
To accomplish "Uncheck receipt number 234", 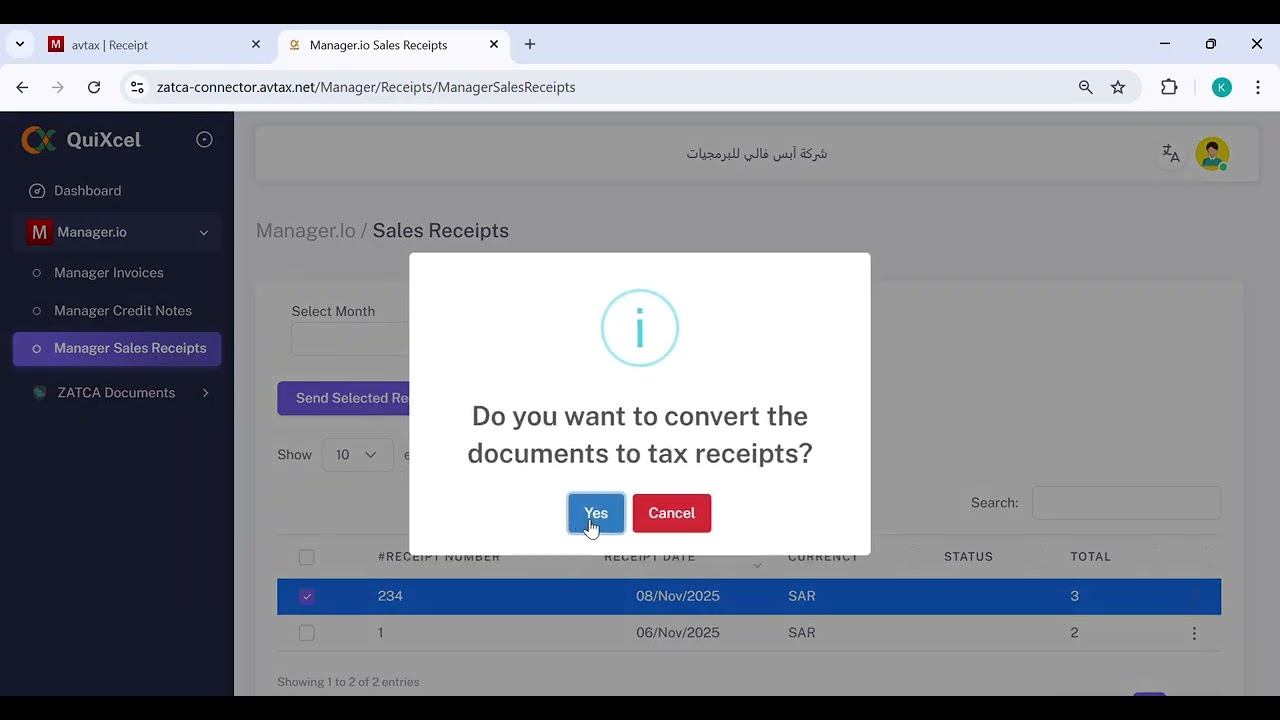I will click(x=306, y=596).
